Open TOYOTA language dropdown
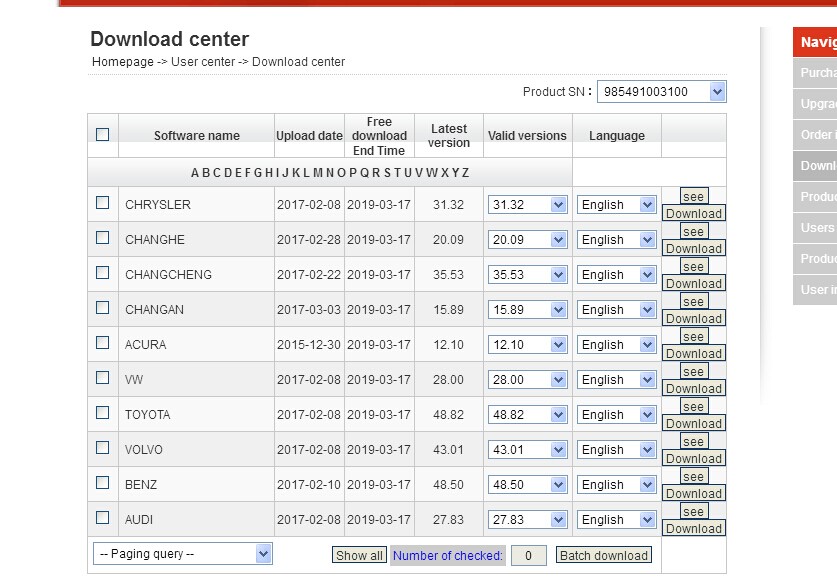The height and width of the screenshot is (580, 837). 617,415
